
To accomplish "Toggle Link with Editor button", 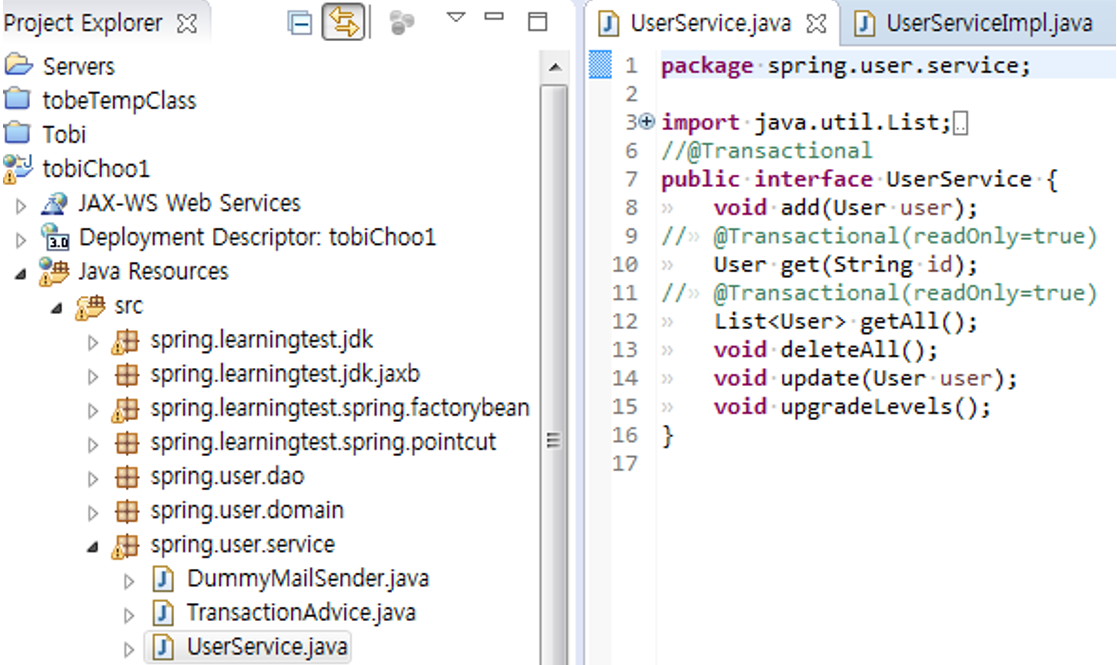I will 343,23.
